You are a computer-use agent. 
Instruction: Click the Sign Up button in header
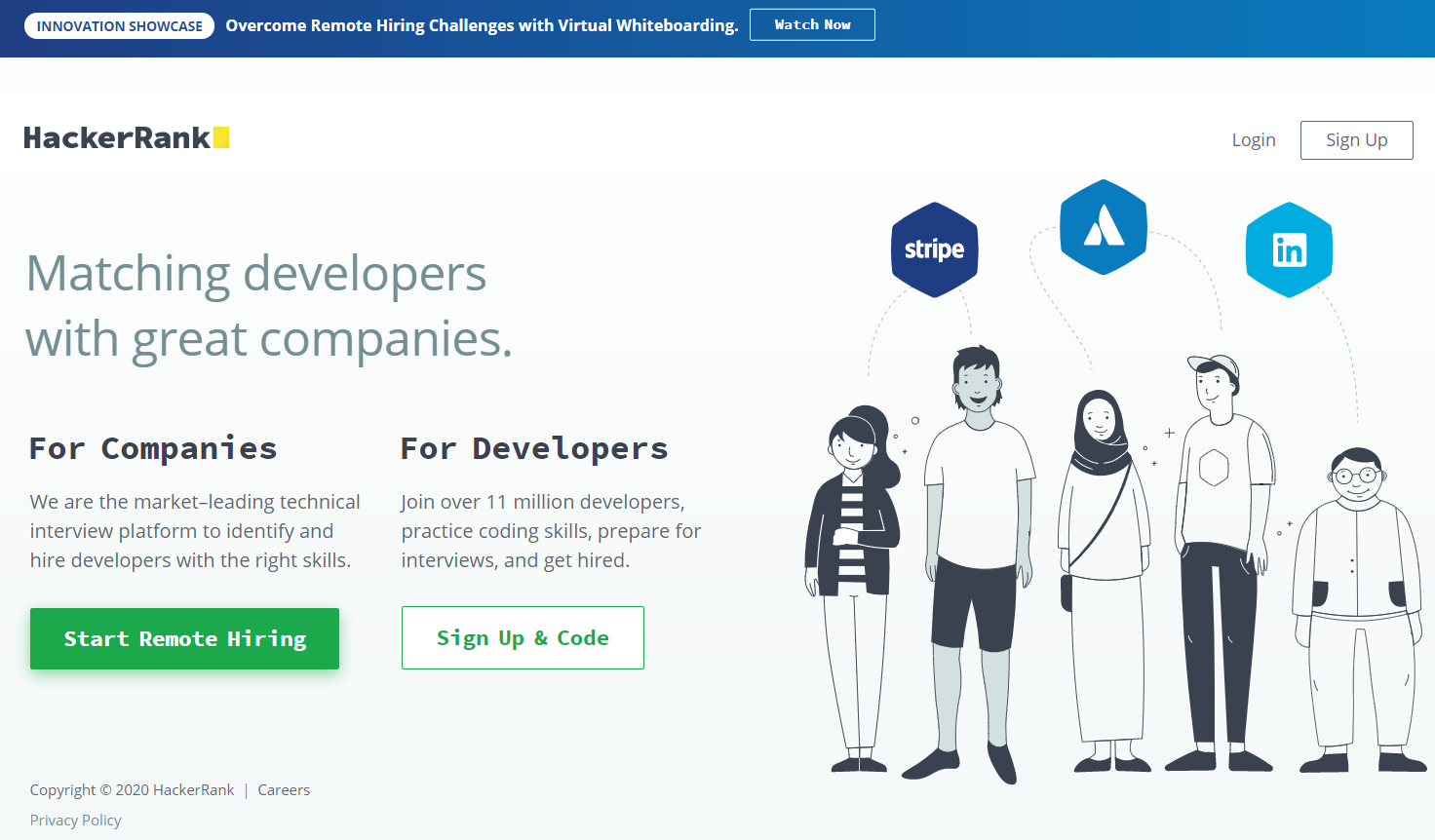click(1356, 140)
